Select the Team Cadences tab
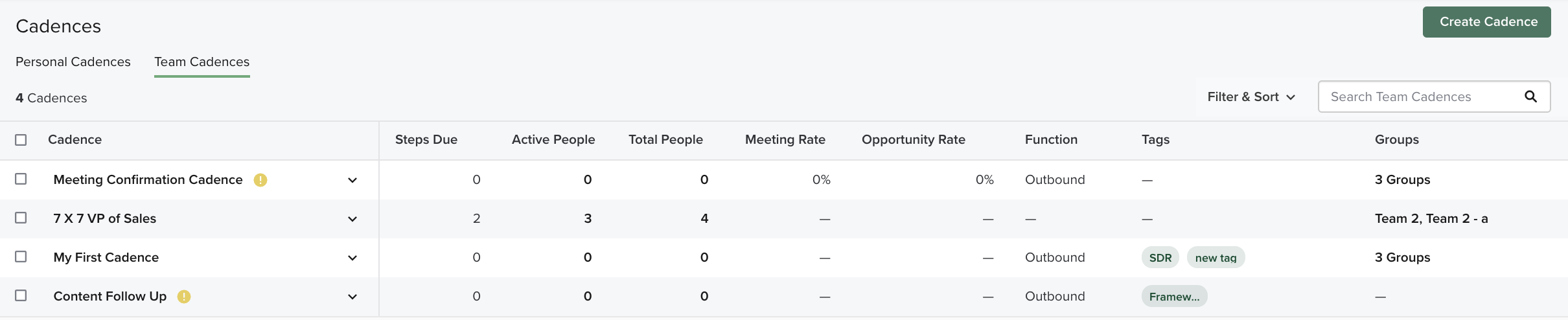Screen dimensions: 1568x320 tap(202, 62)
